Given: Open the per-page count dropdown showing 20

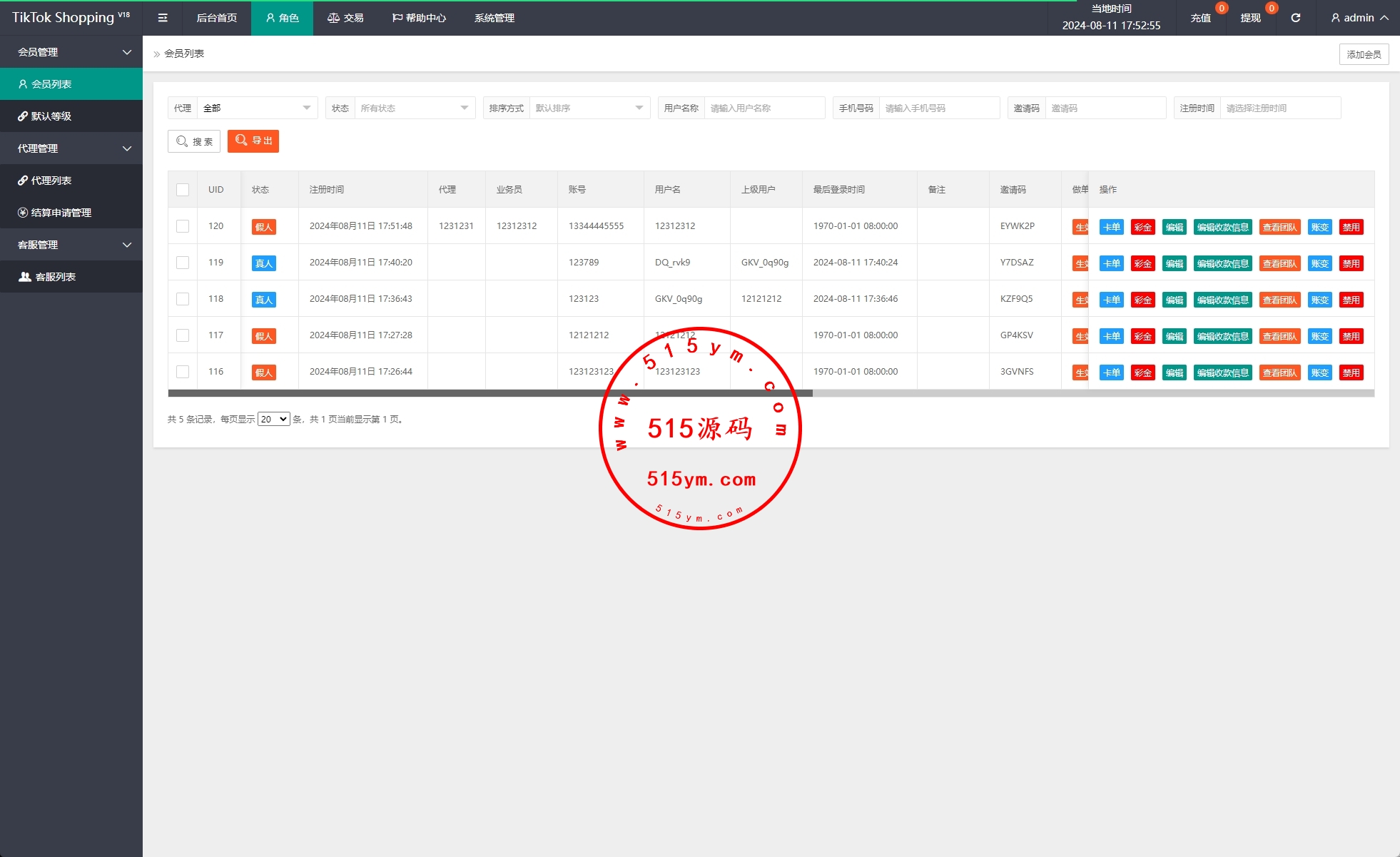Looking at the screenshot, I should (x=273, y=420).
